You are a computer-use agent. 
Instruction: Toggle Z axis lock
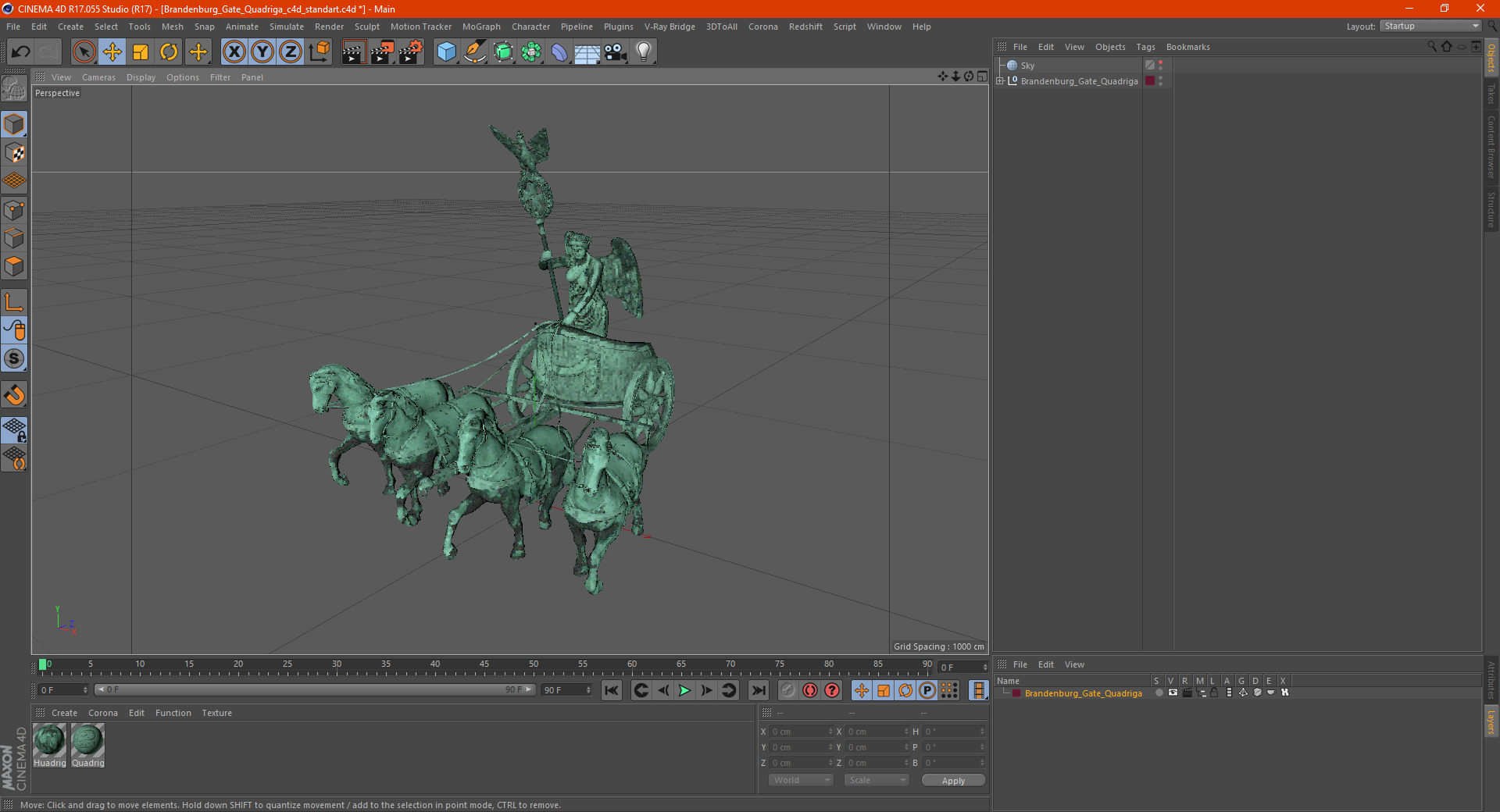[x=291, y=52]
